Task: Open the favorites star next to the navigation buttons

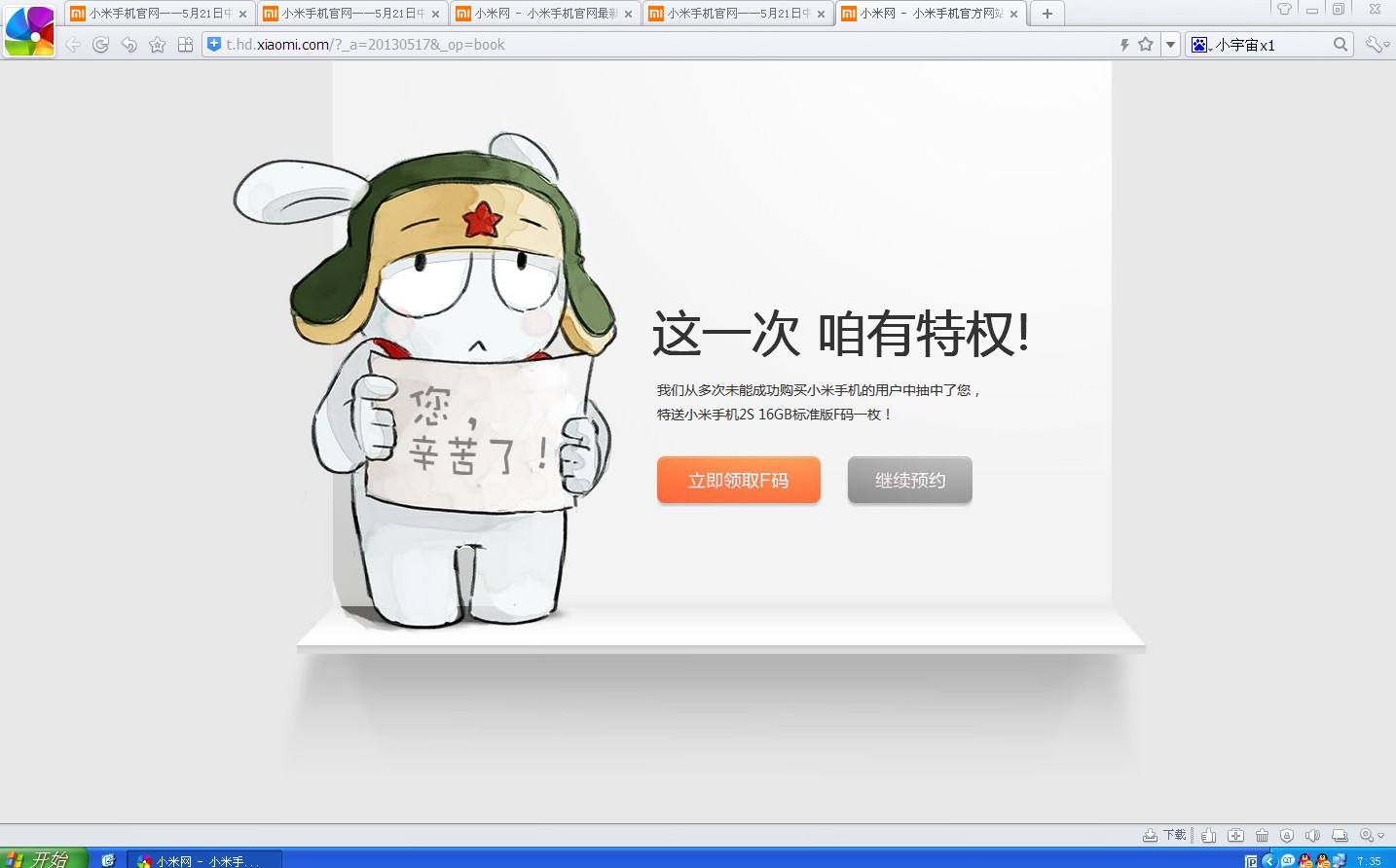Action: coord(157,45)
